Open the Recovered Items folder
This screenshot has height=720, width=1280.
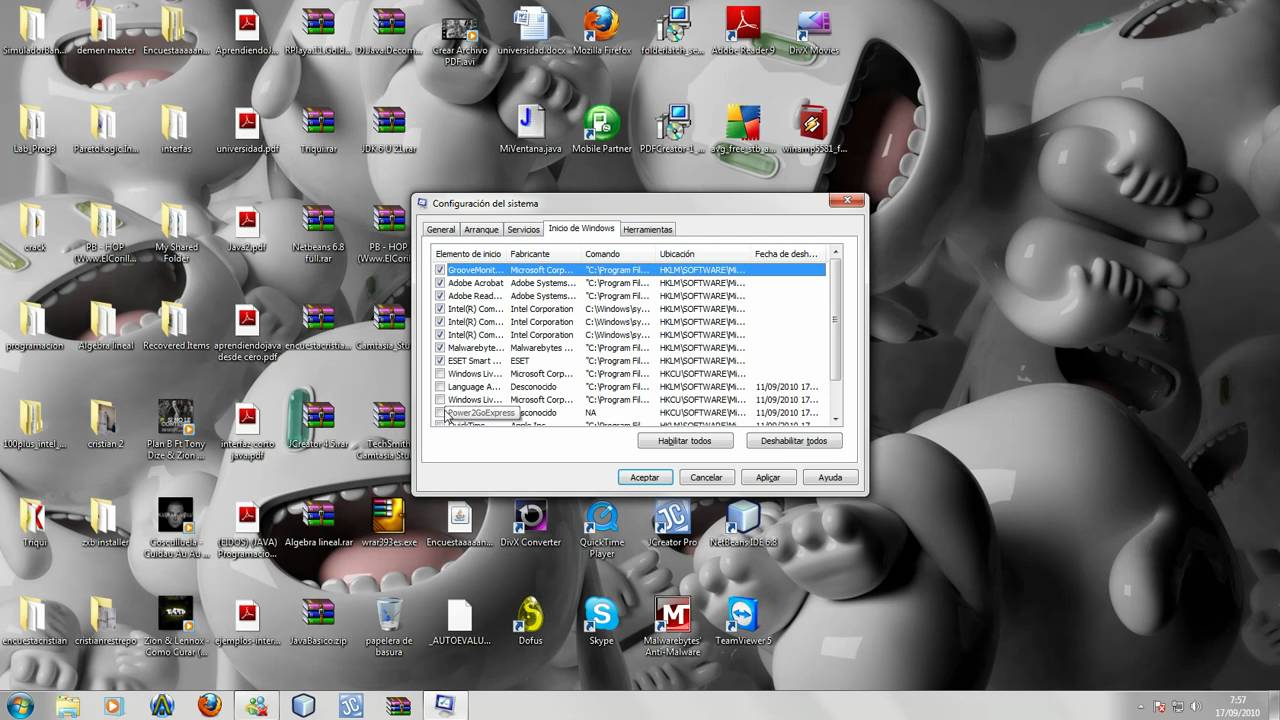coord(176,324)
